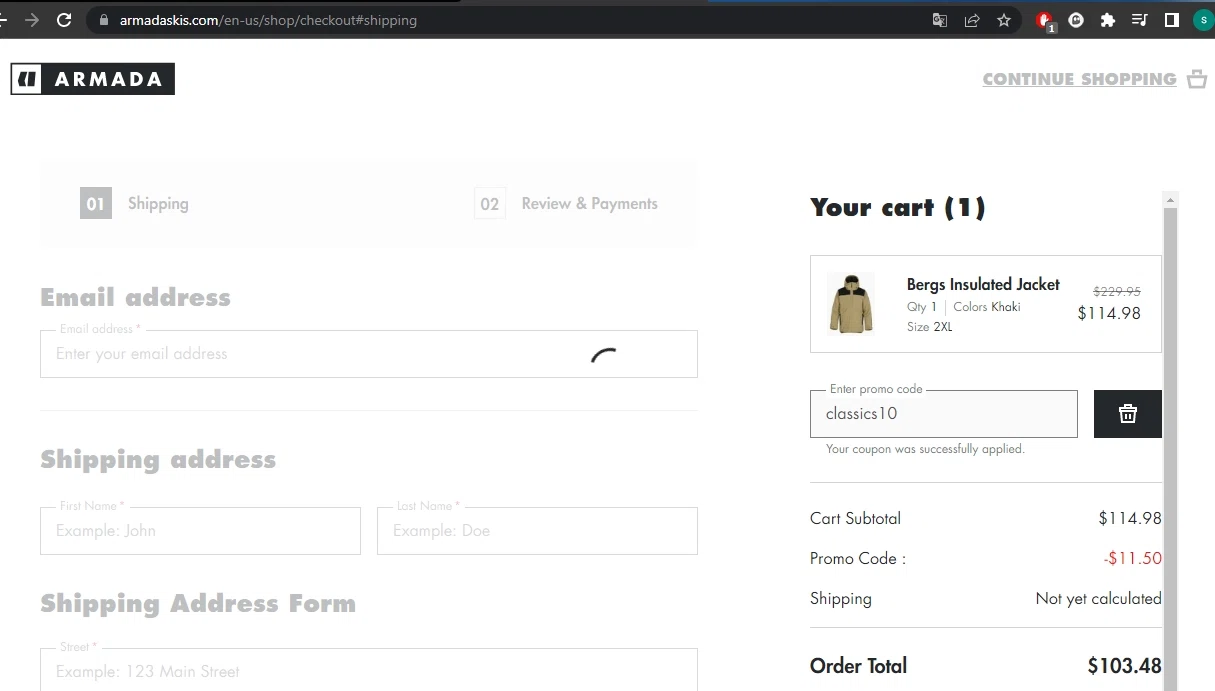Focus the Street address field

[x=369, y=670]
